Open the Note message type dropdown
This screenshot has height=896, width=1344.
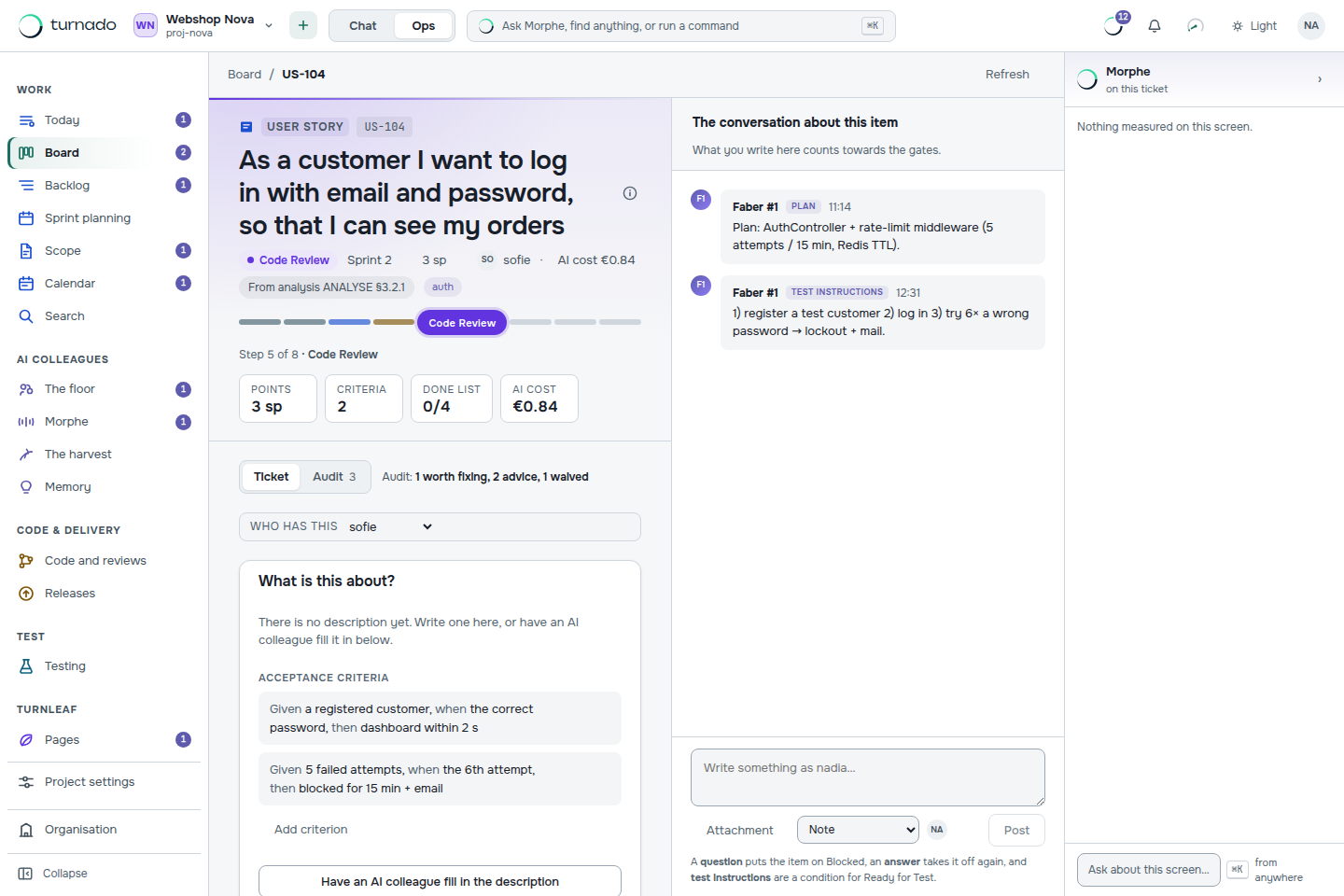point(858,830)
